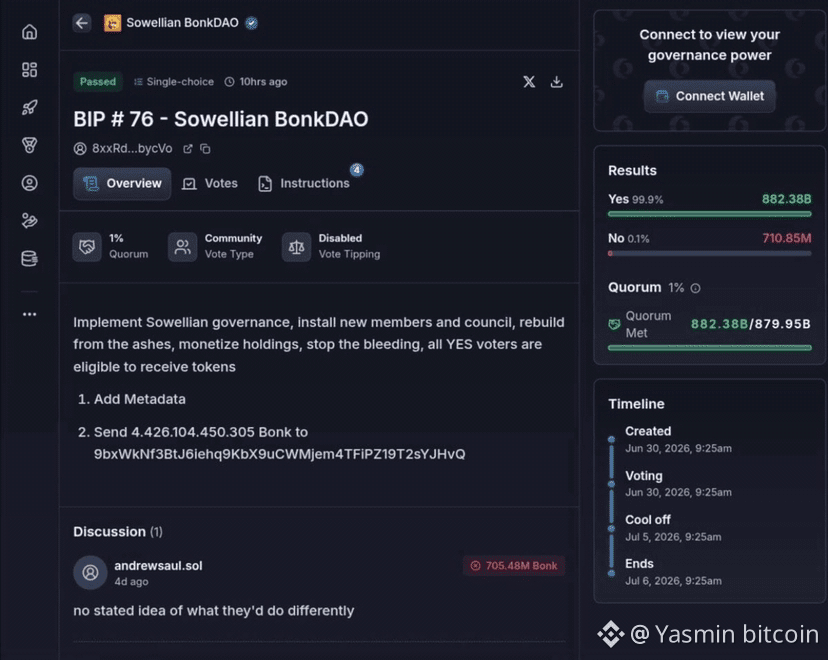Switch to the Overview tab
This screenshot has height=660, width=828.
(x=122, y=184)
